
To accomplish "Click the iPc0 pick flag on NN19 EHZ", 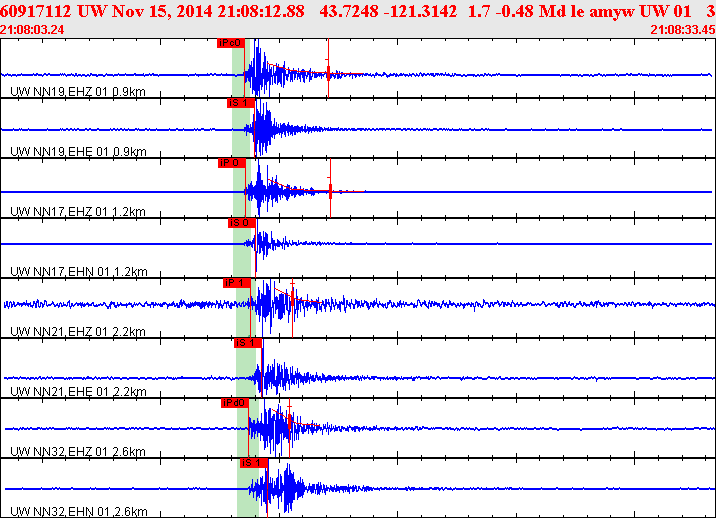I will [x=229, y=43].
